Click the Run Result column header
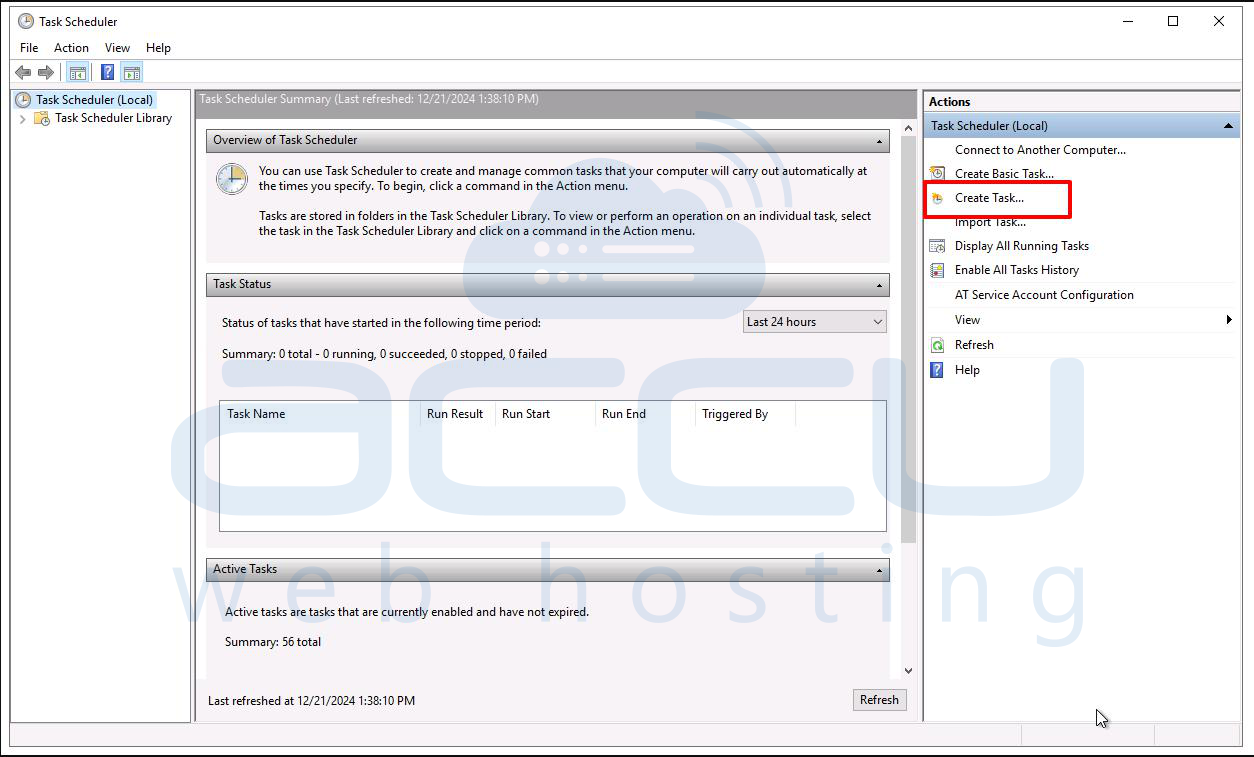The width and height of the screenshot is (1254, 757). click(x=456, y=414)
